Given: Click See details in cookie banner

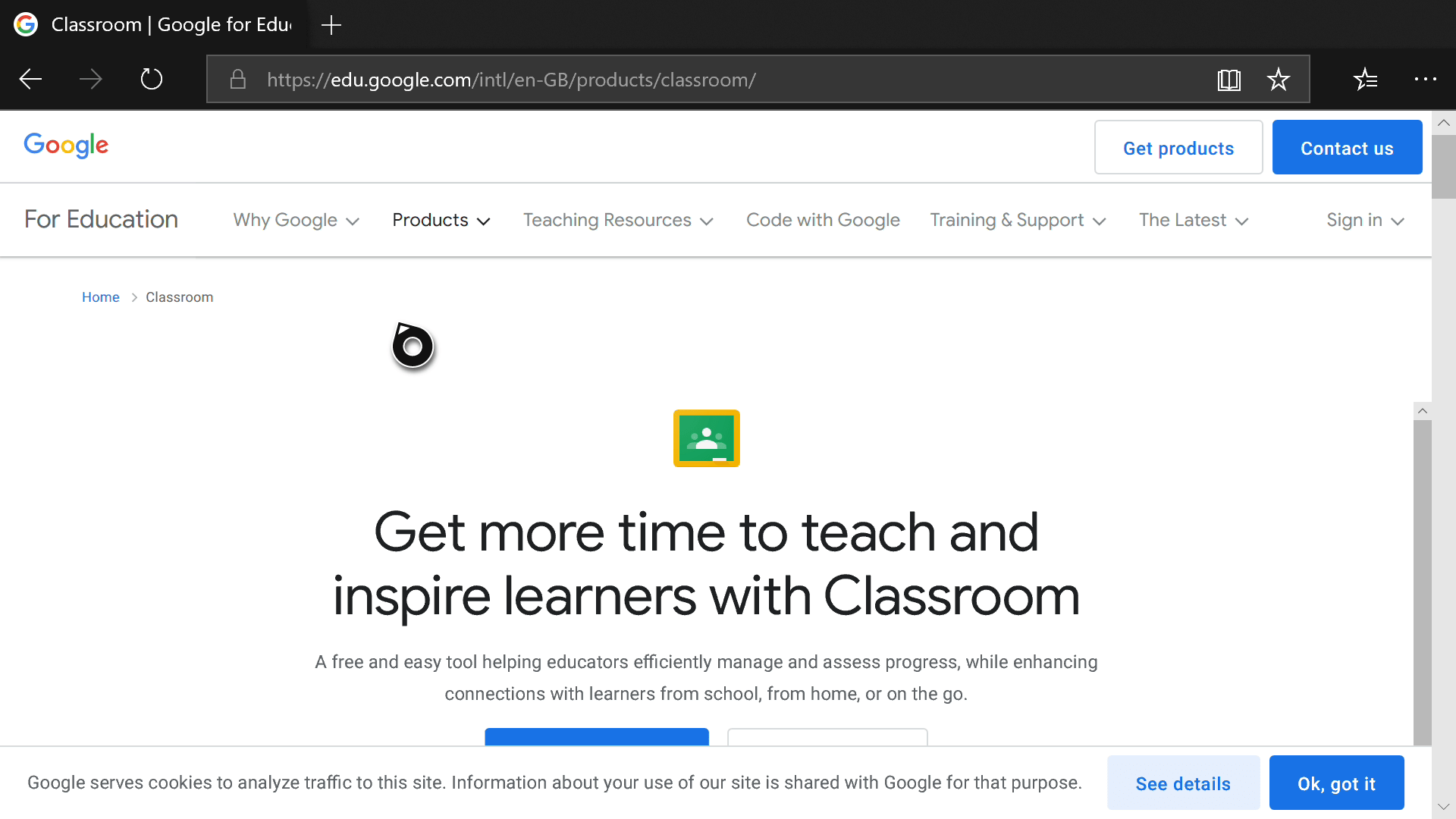Looking at the screenshot, I should pyautogui.click(x=1183, y=783).
